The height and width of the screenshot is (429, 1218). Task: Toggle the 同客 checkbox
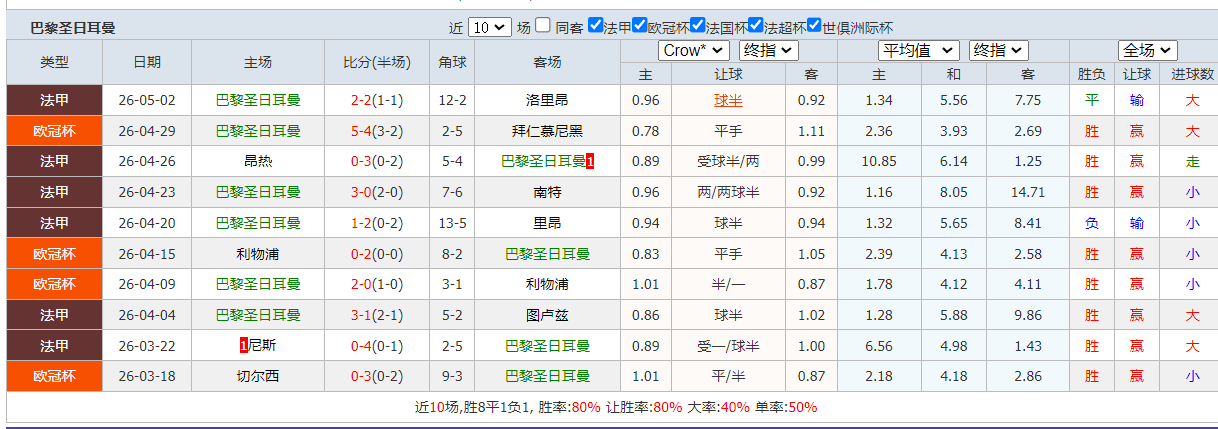pos(542,26)
